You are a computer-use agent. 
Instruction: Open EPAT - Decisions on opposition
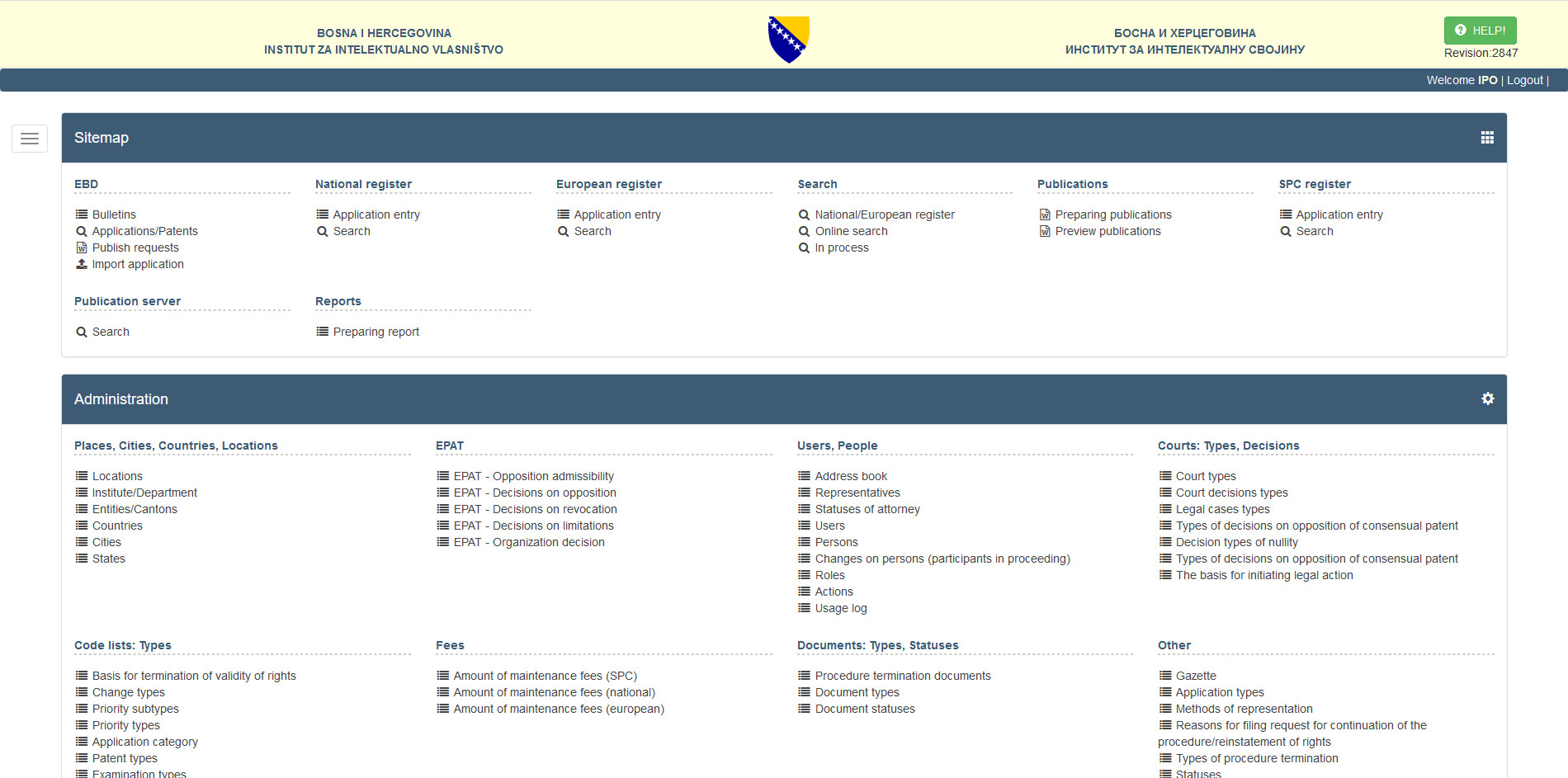pos(535,493)
